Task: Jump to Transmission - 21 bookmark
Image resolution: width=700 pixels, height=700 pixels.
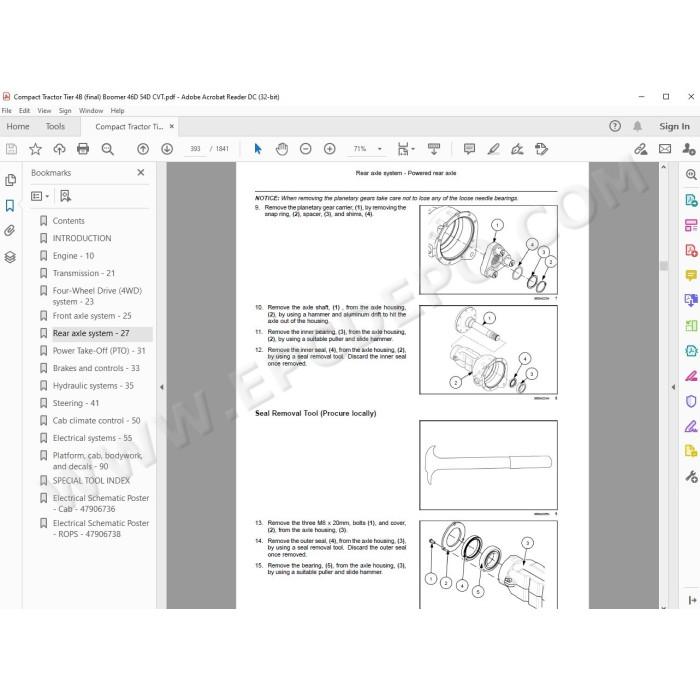Action: [x=84, y=273]
